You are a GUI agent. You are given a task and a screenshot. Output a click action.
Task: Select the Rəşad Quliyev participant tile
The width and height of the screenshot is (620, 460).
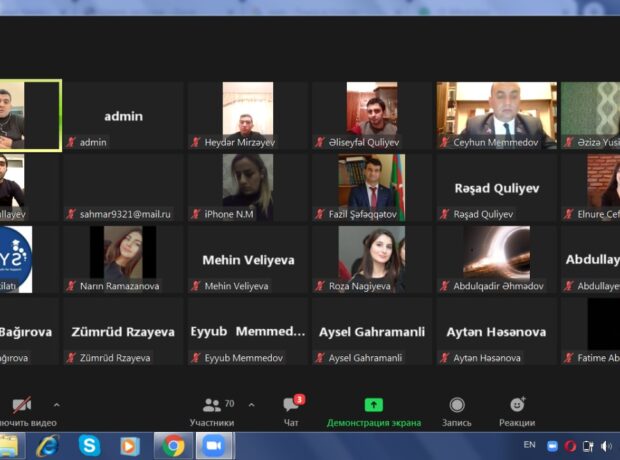coord(496,187)
